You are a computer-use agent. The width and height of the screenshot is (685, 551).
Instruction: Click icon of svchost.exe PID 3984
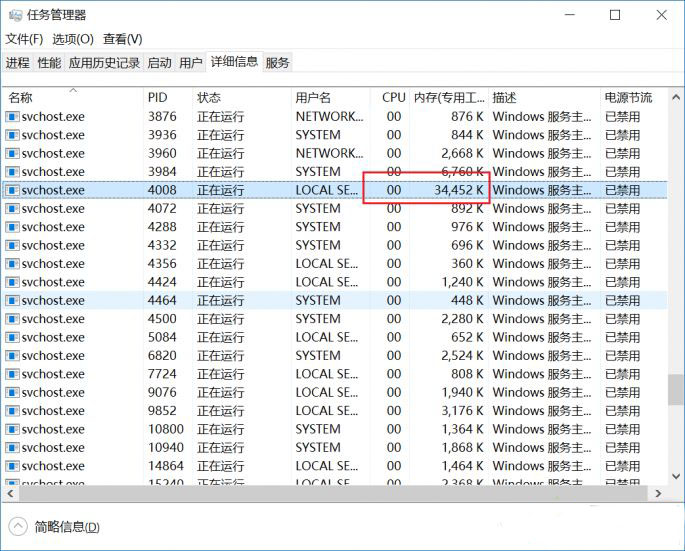coord(12,172)
